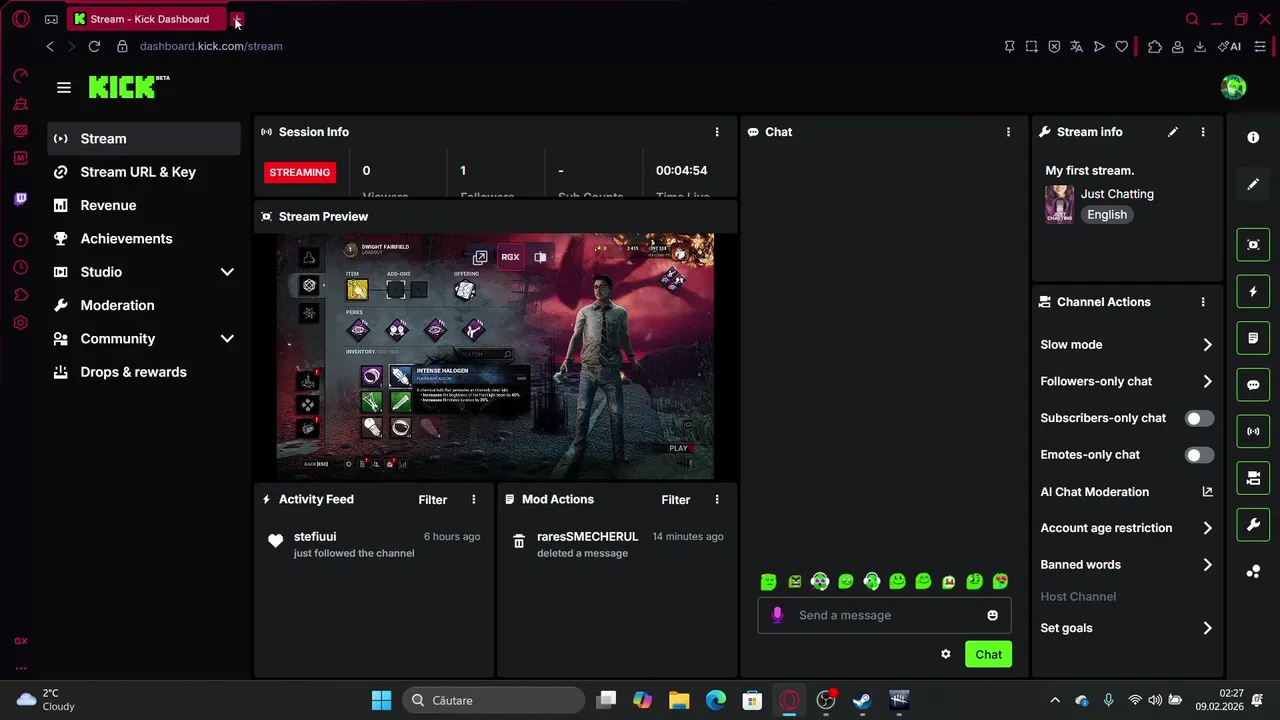Open chat settings gear icon
This screenshot has width=1280, height=720.
click(x=946, y=654)
